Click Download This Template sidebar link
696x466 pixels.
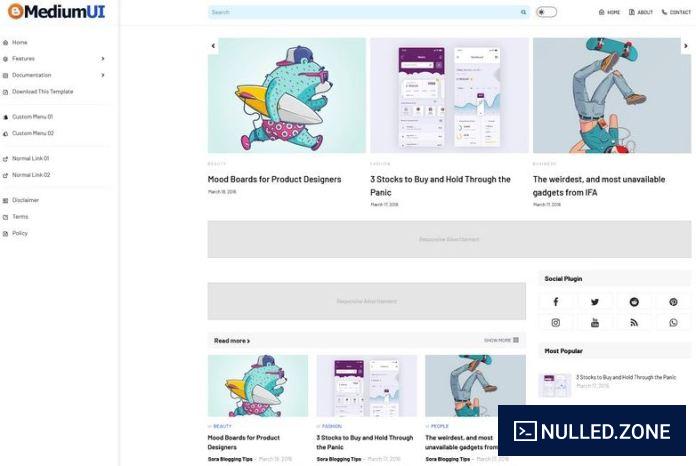click(43, 91)
